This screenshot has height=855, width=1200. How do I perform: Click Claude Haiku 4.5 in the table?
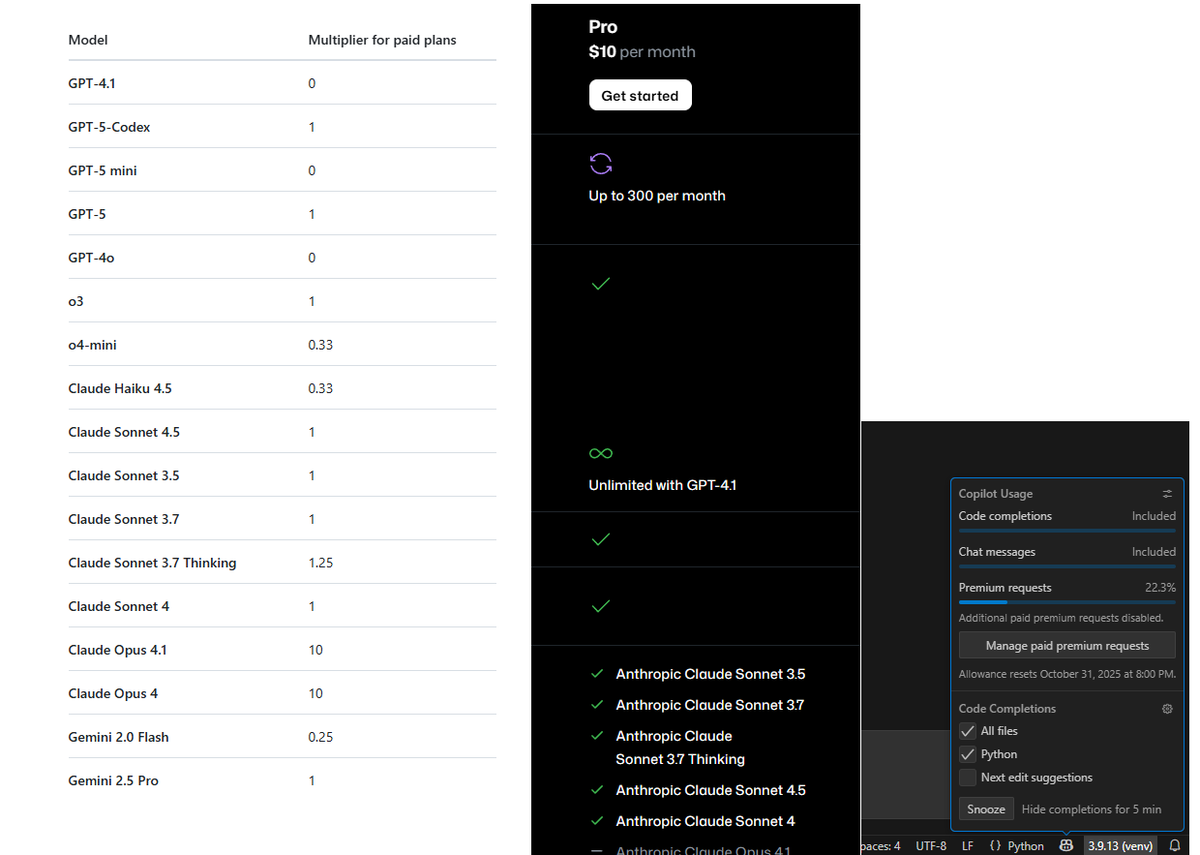[x=120, y=388]
